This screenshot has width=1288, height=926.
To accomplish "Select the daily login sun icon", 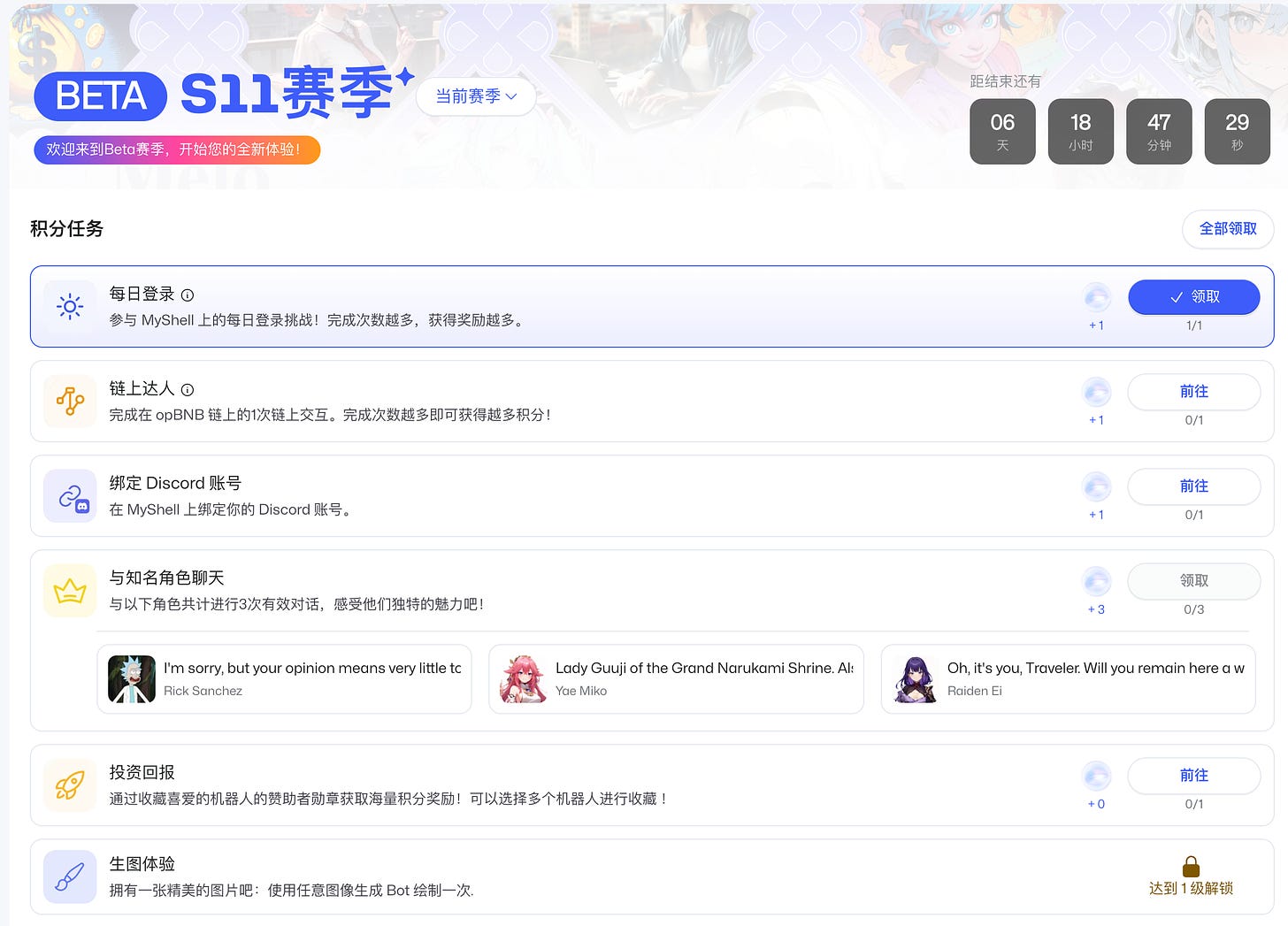I will (69, 306).
